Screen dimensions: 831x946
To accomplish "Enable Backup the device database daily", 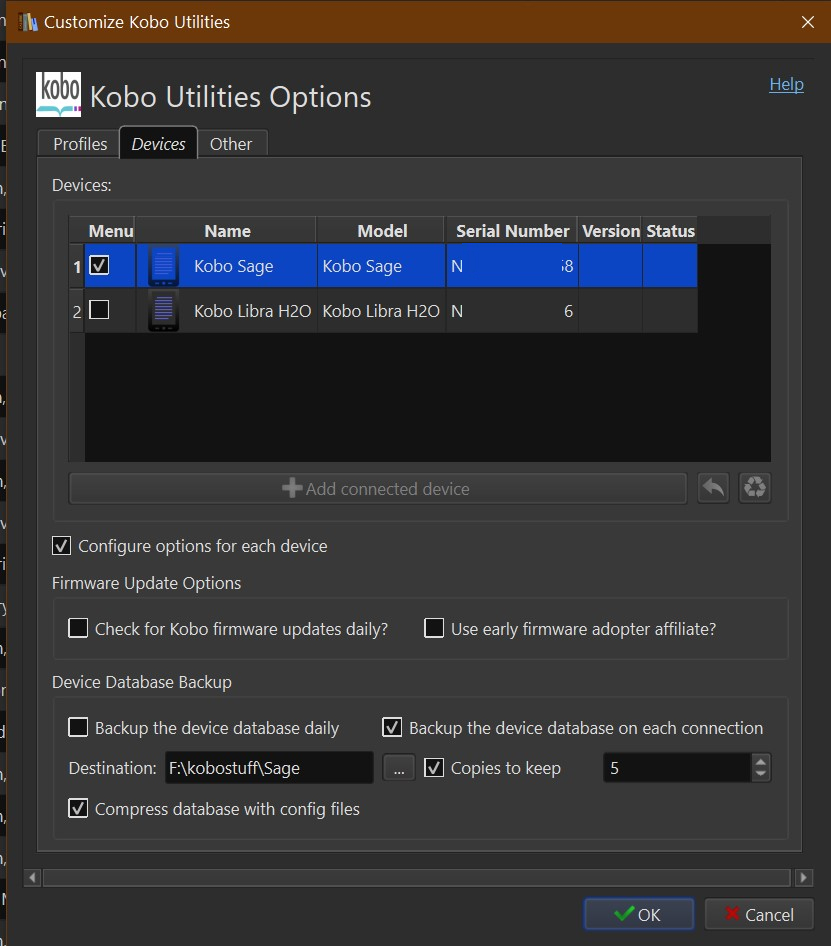I will [78, 728].
